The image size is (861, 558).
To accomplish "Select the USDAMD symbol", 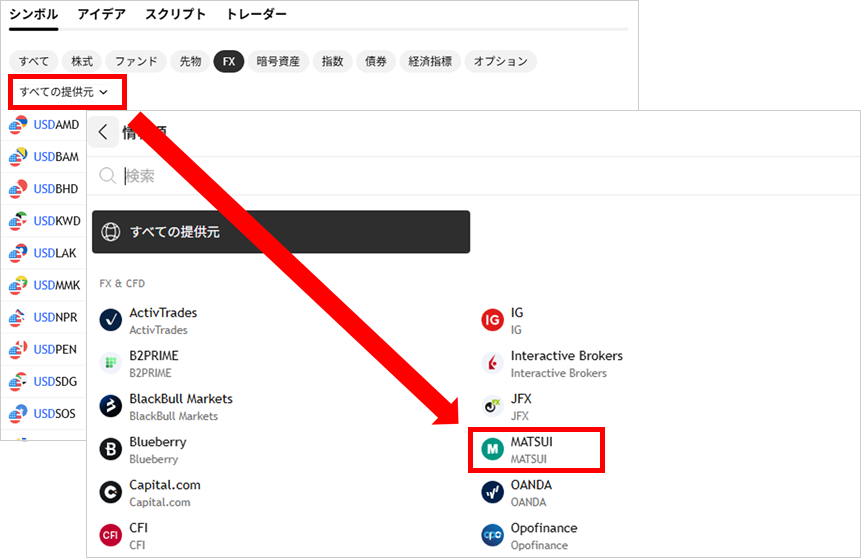I will point(56,125).
